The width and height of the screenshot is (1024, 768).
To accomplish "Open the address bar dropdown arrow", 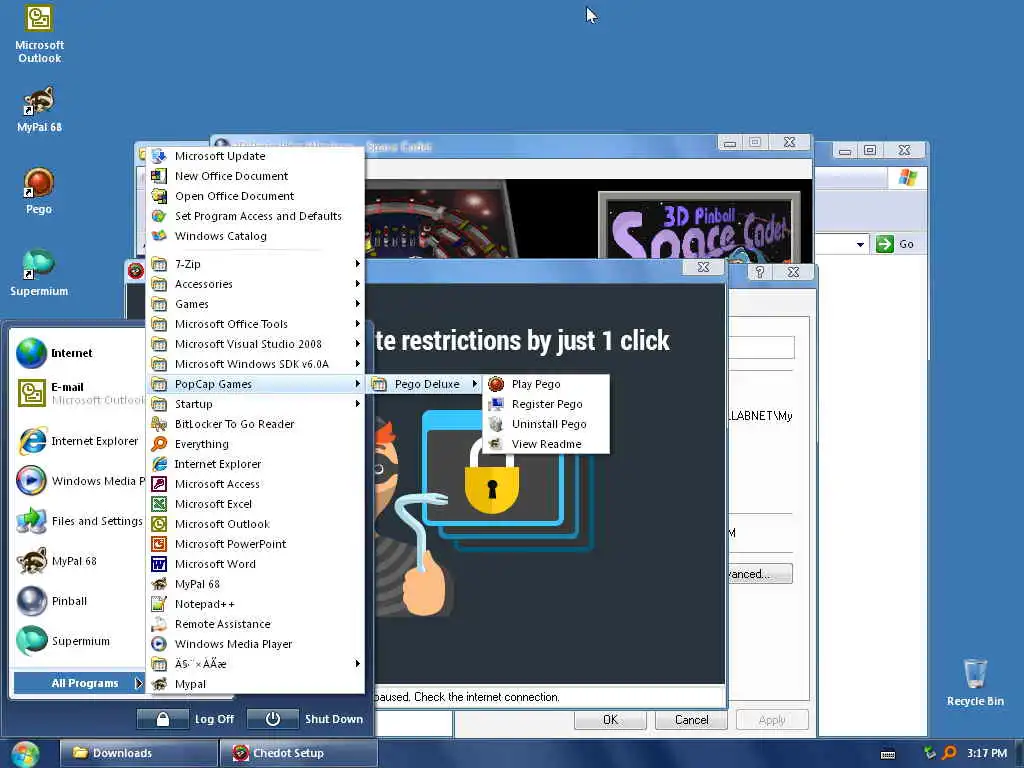I will coord(860,244).
